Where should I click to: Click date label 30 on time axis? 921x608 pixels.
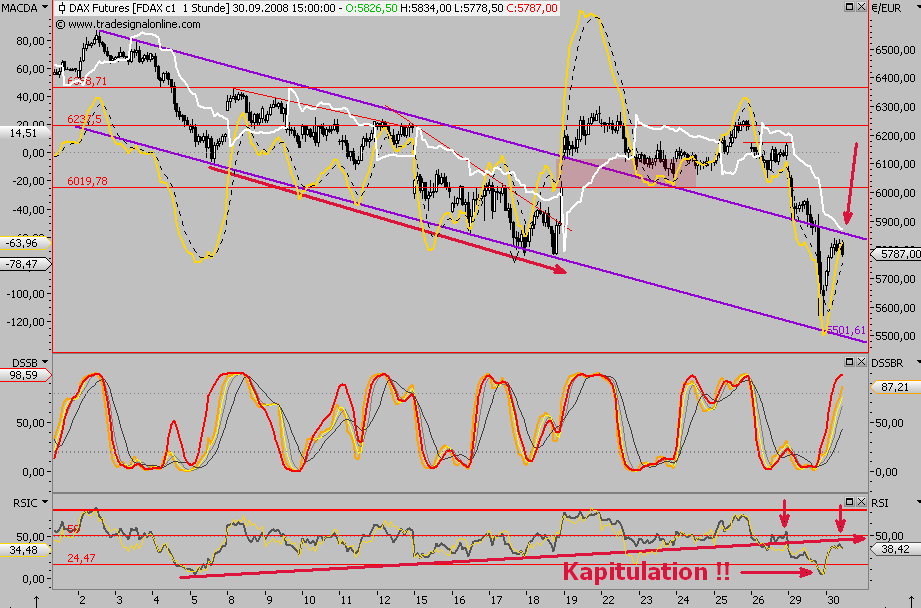coord(832,600)
